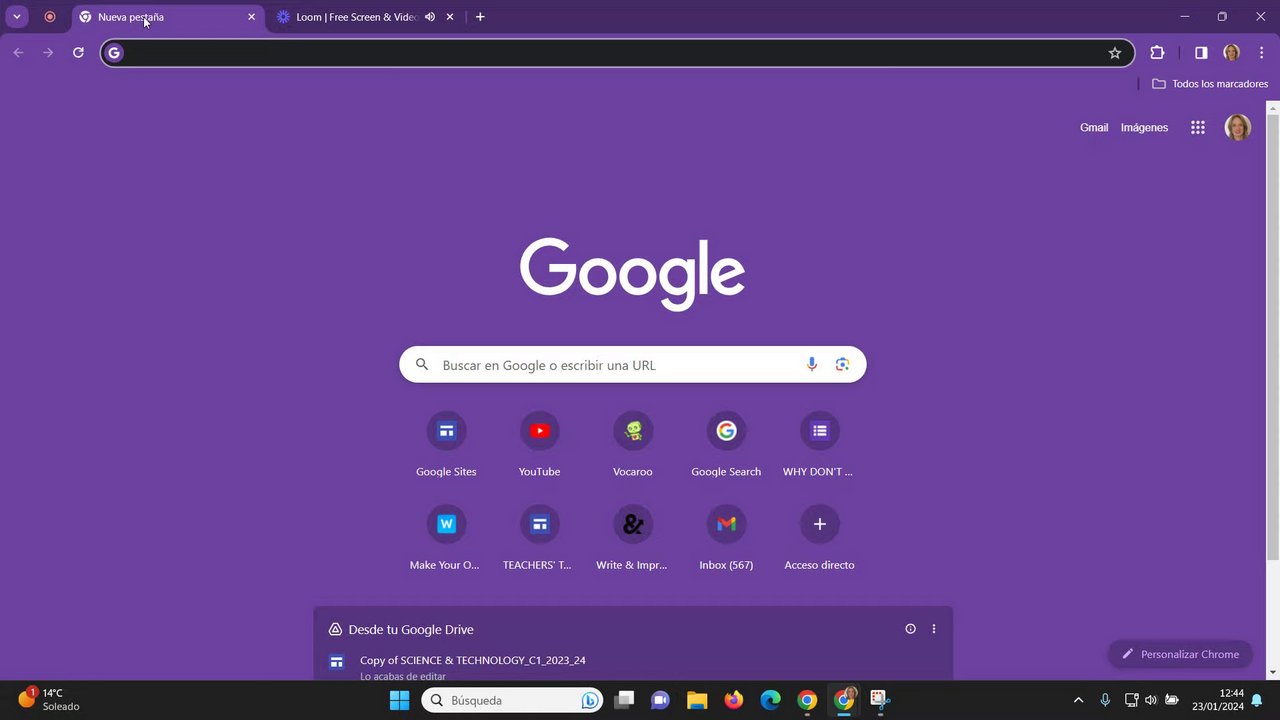Viewport: 1280px width, 720px height.
Task: Close the Loom tab
Action: (x=450, y=17)
